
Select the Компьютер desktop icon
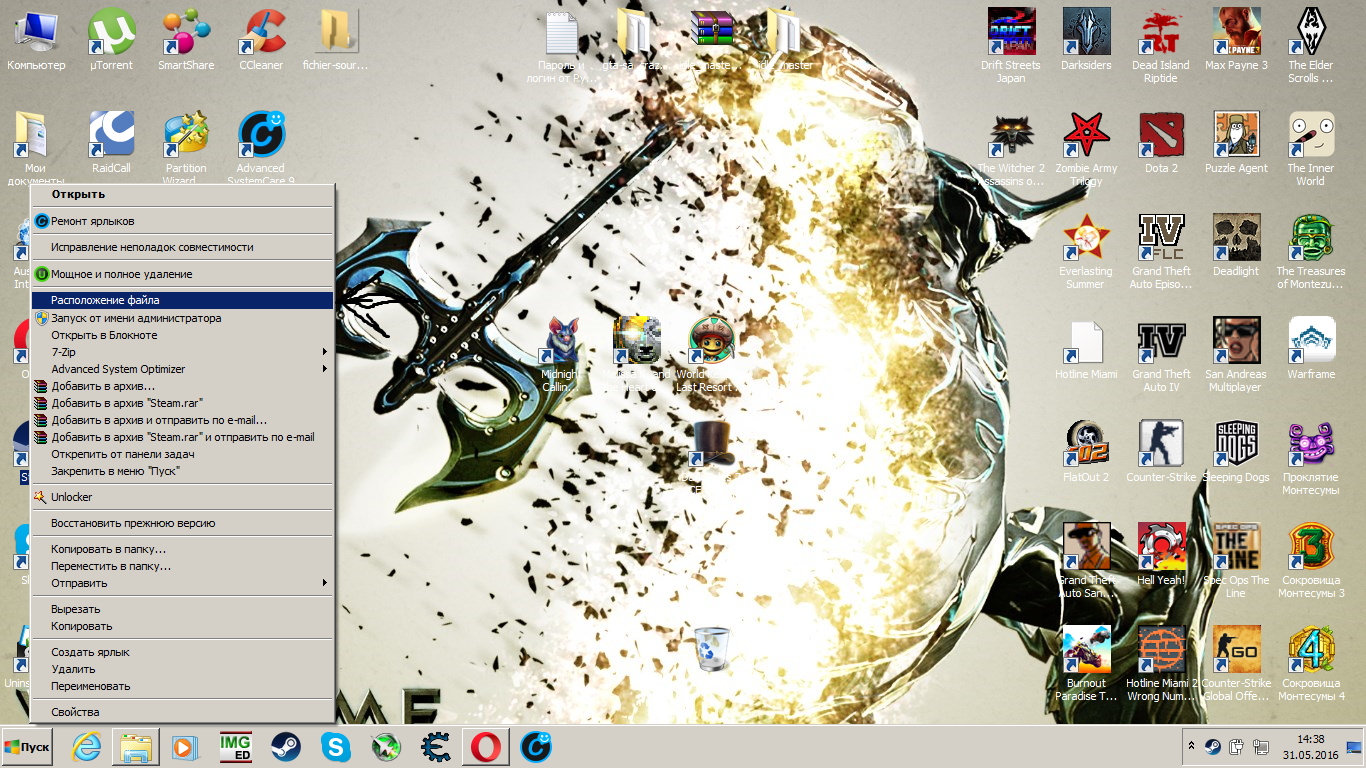(x=36, y=38)
